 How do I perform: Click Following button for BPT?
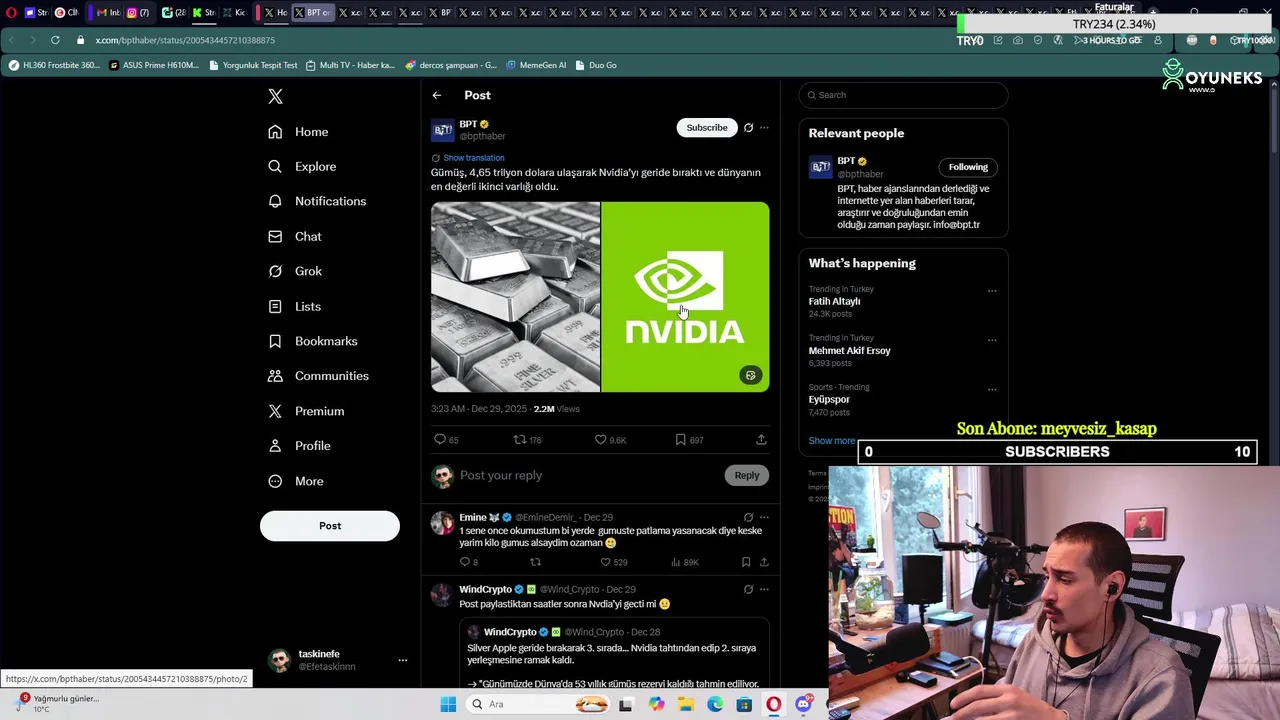(968, 167)
